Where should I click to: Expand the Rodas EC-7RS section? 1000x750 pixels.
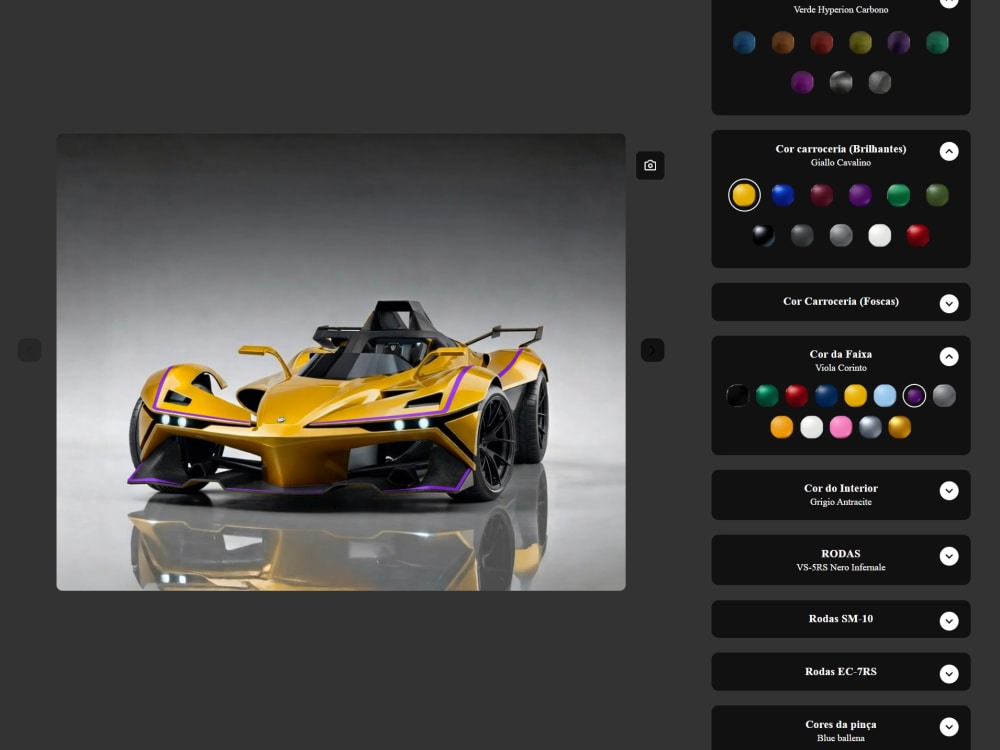(x=949, y=674)
